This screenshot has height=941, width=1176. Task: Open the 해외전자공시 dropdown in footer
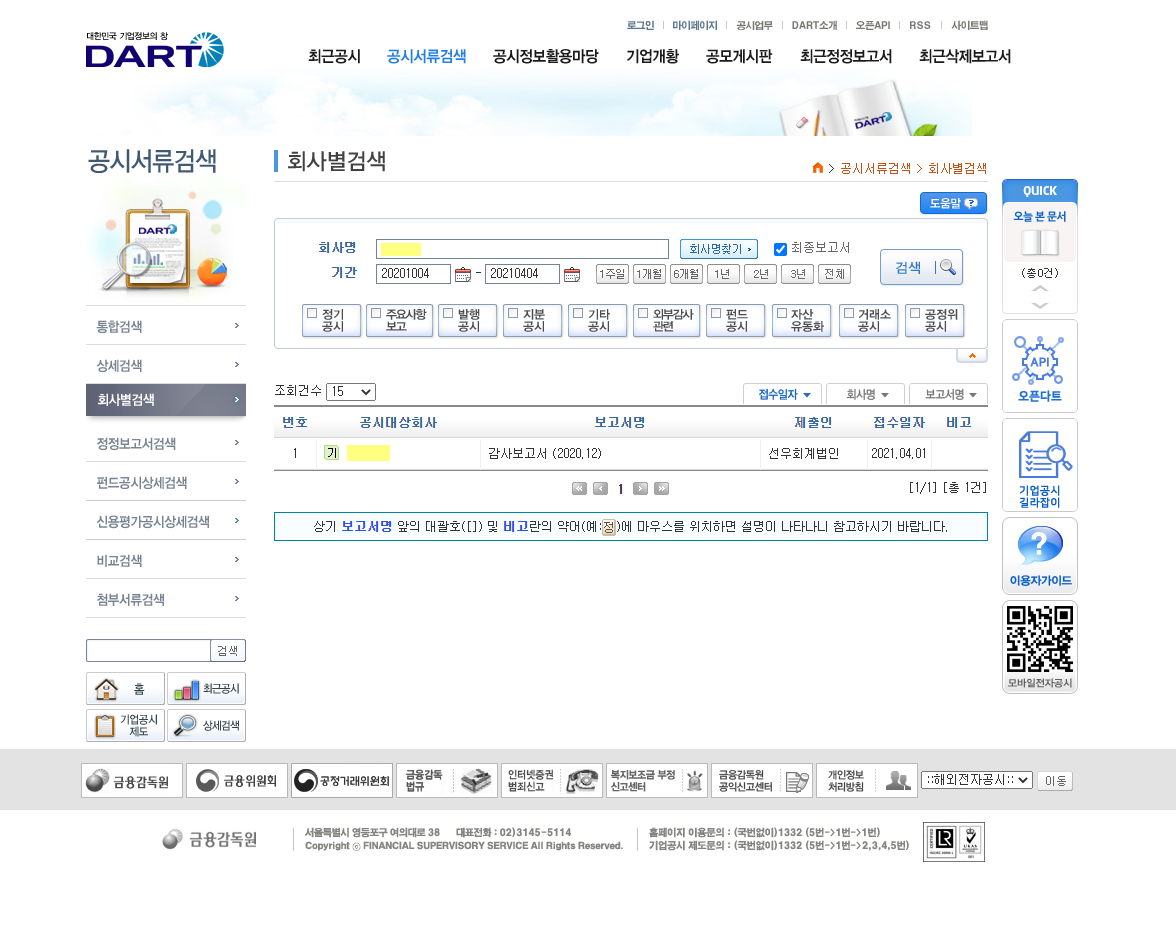click(976, 780)
